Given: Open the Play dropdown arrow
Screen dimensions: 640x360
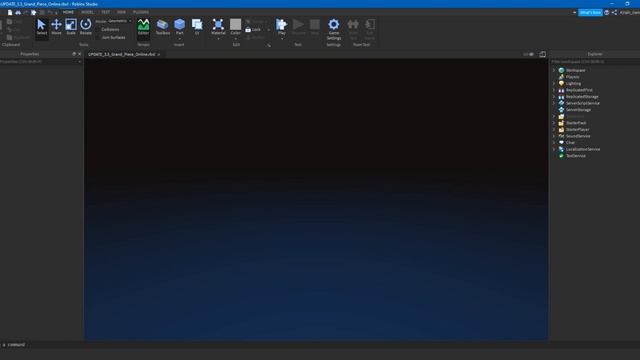Looking at the screenshot, I should pos(282,39).
